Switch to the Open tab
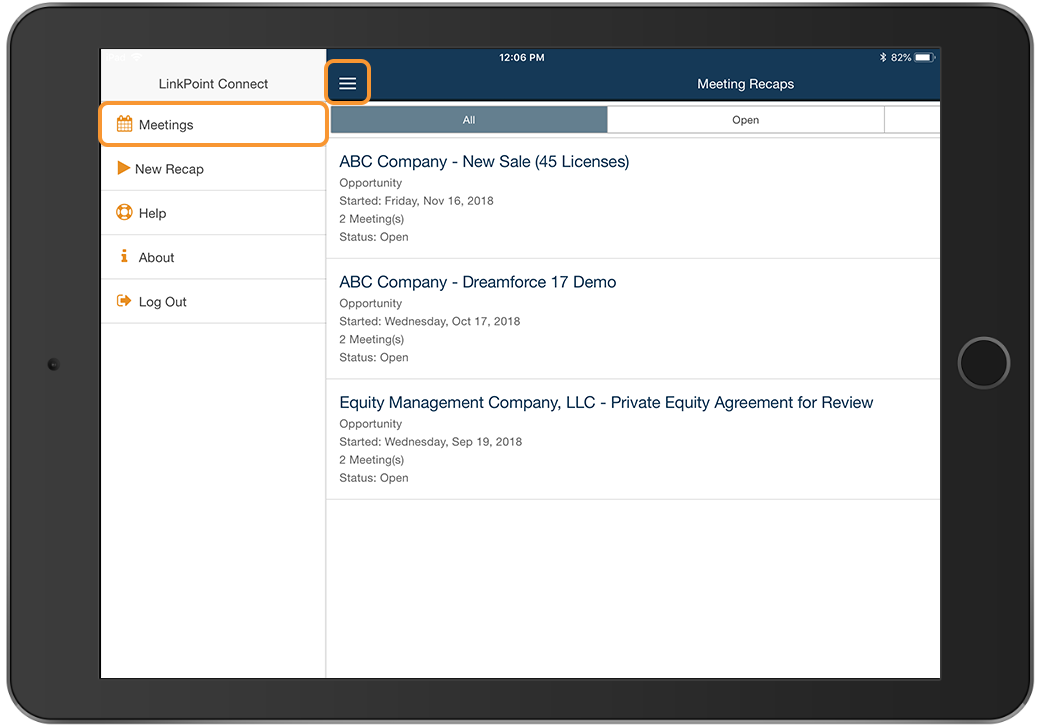Image resolution: width=1038 pixels, height=726 pixels. [745, 120]
